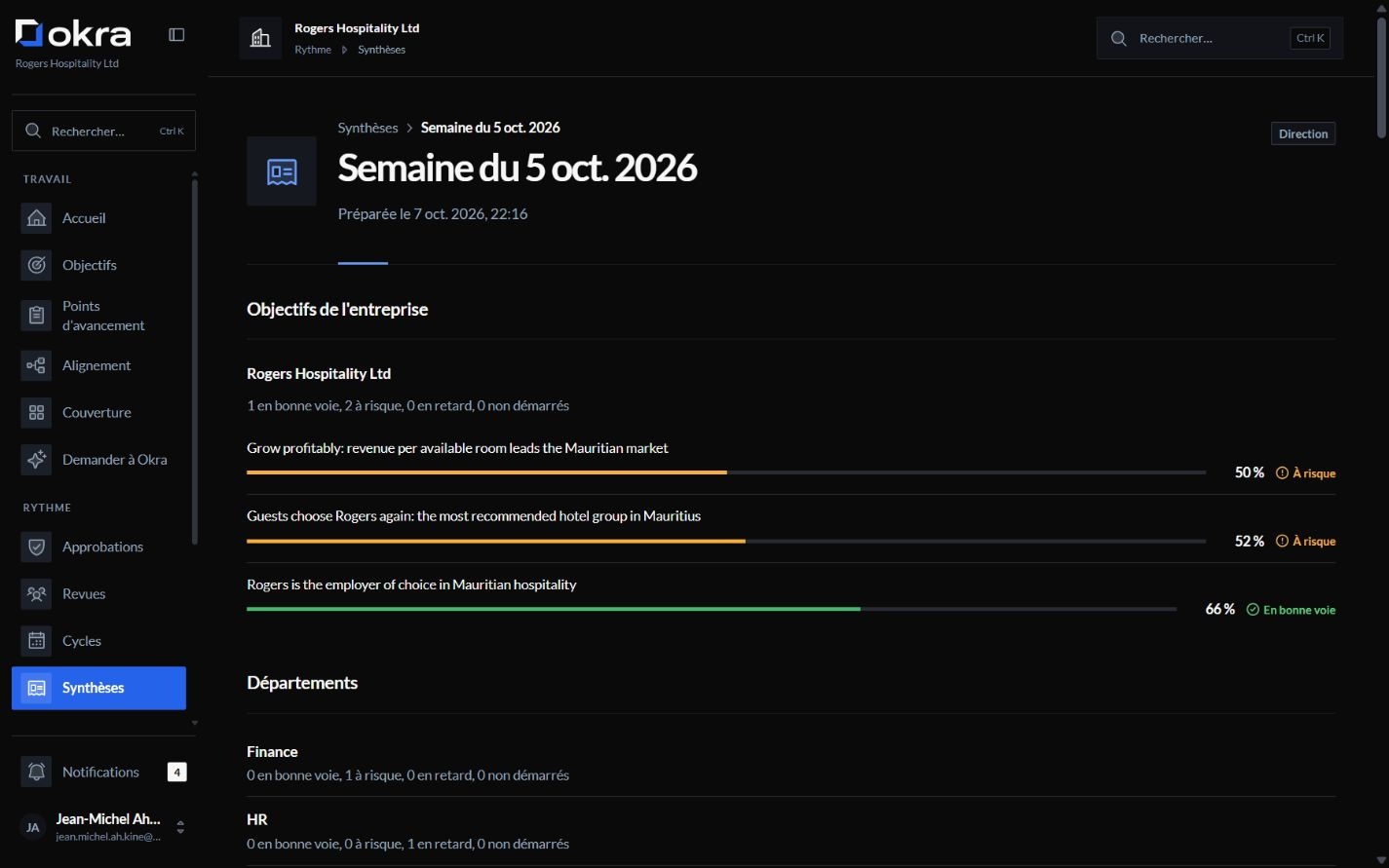Click the sidebar scroll-down arrow
1389x868 pixels.
point(194,723)
